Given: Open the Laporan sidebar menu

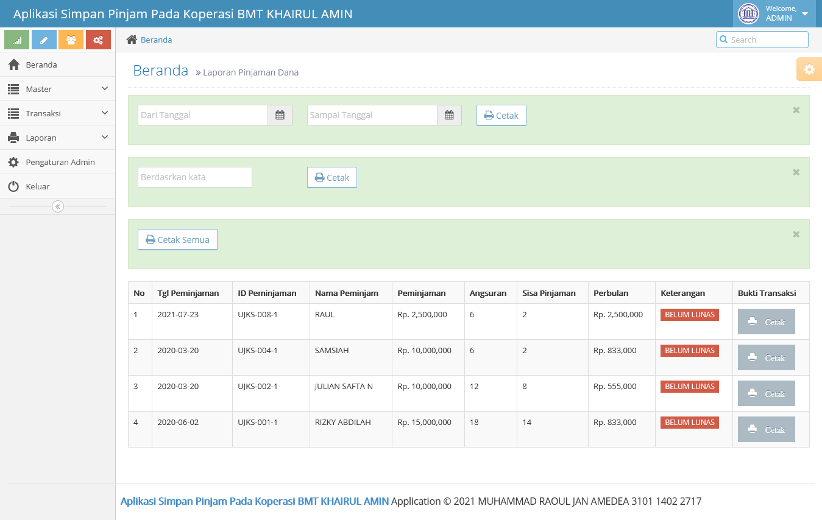Looking at the screenshot, I should (58, 138).
